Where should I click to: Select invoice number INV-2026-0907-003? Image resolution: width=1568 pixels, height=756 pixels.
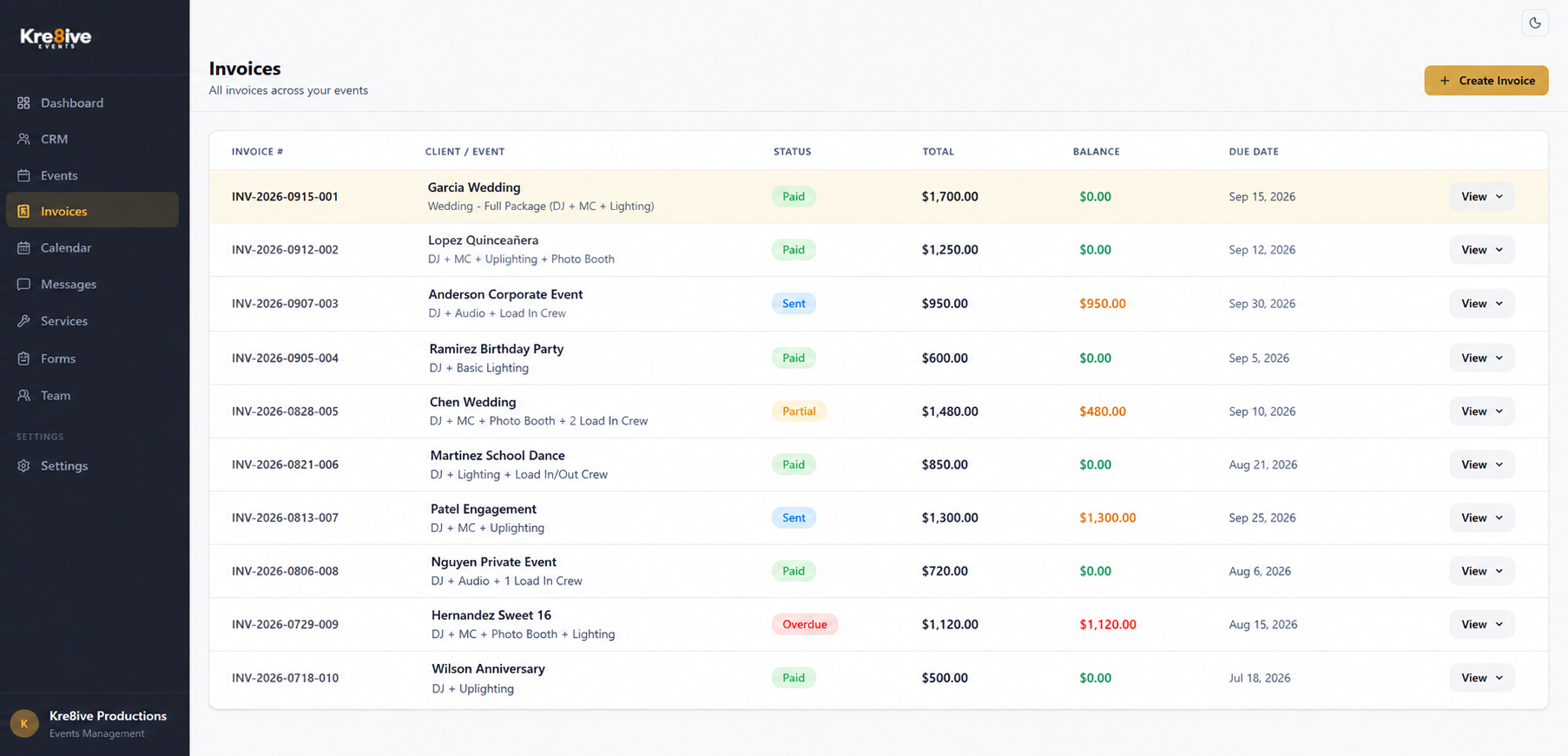click(x=285, y=303)
